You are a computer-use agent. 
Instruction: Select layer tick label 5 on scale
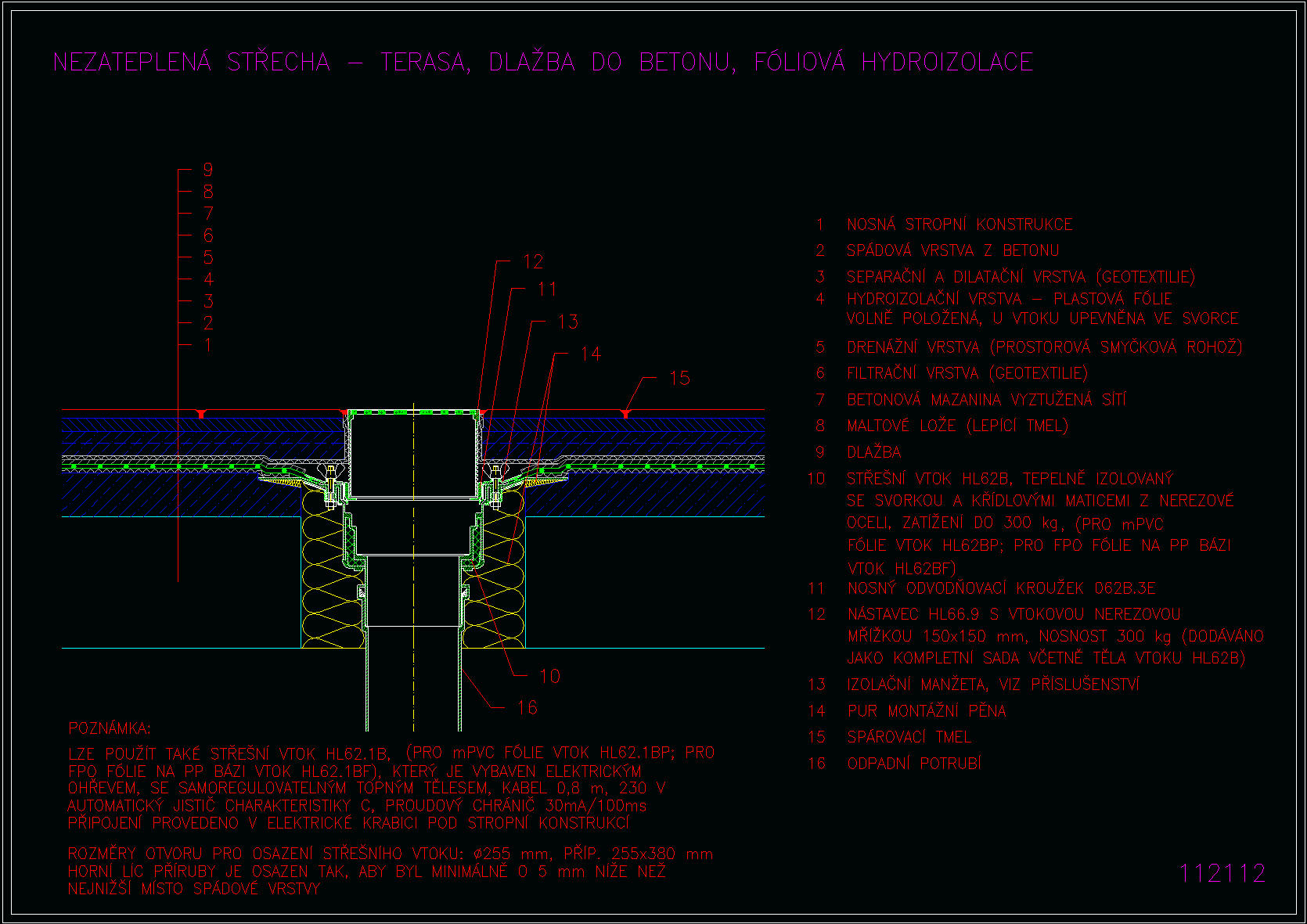tap(208, 257)
